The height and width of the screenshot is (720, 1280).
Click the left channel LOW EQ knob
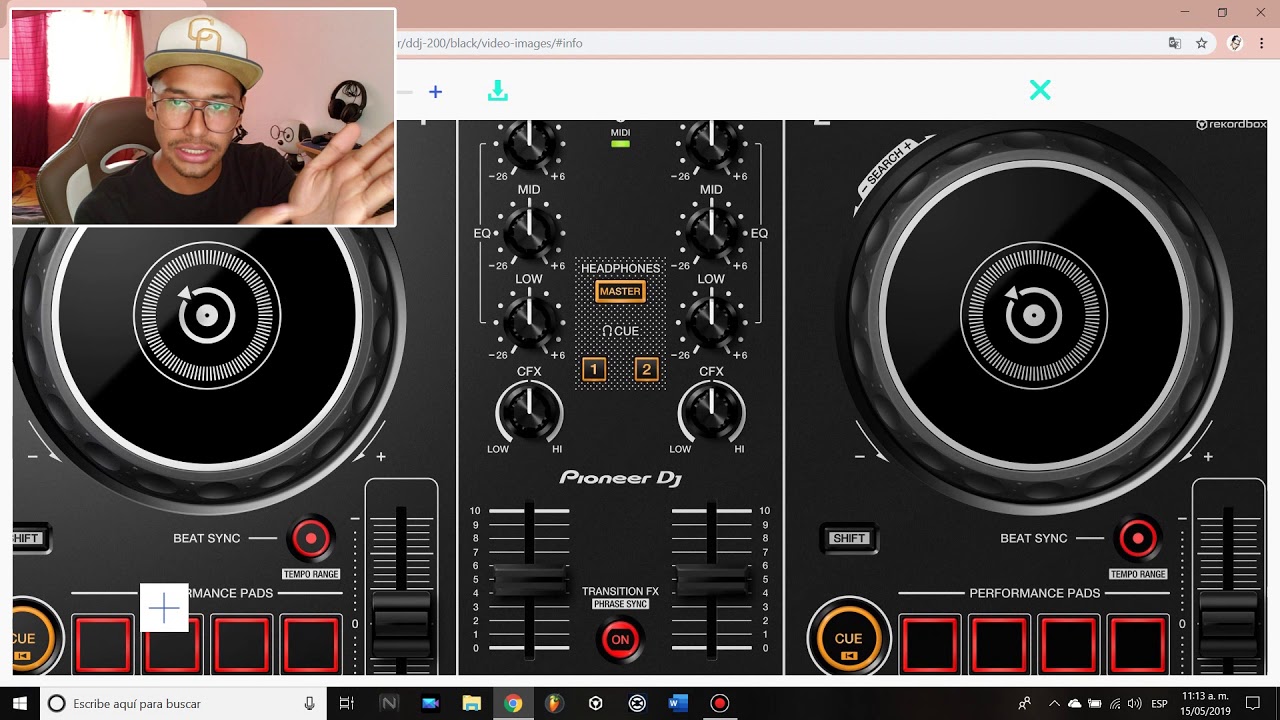529,322
